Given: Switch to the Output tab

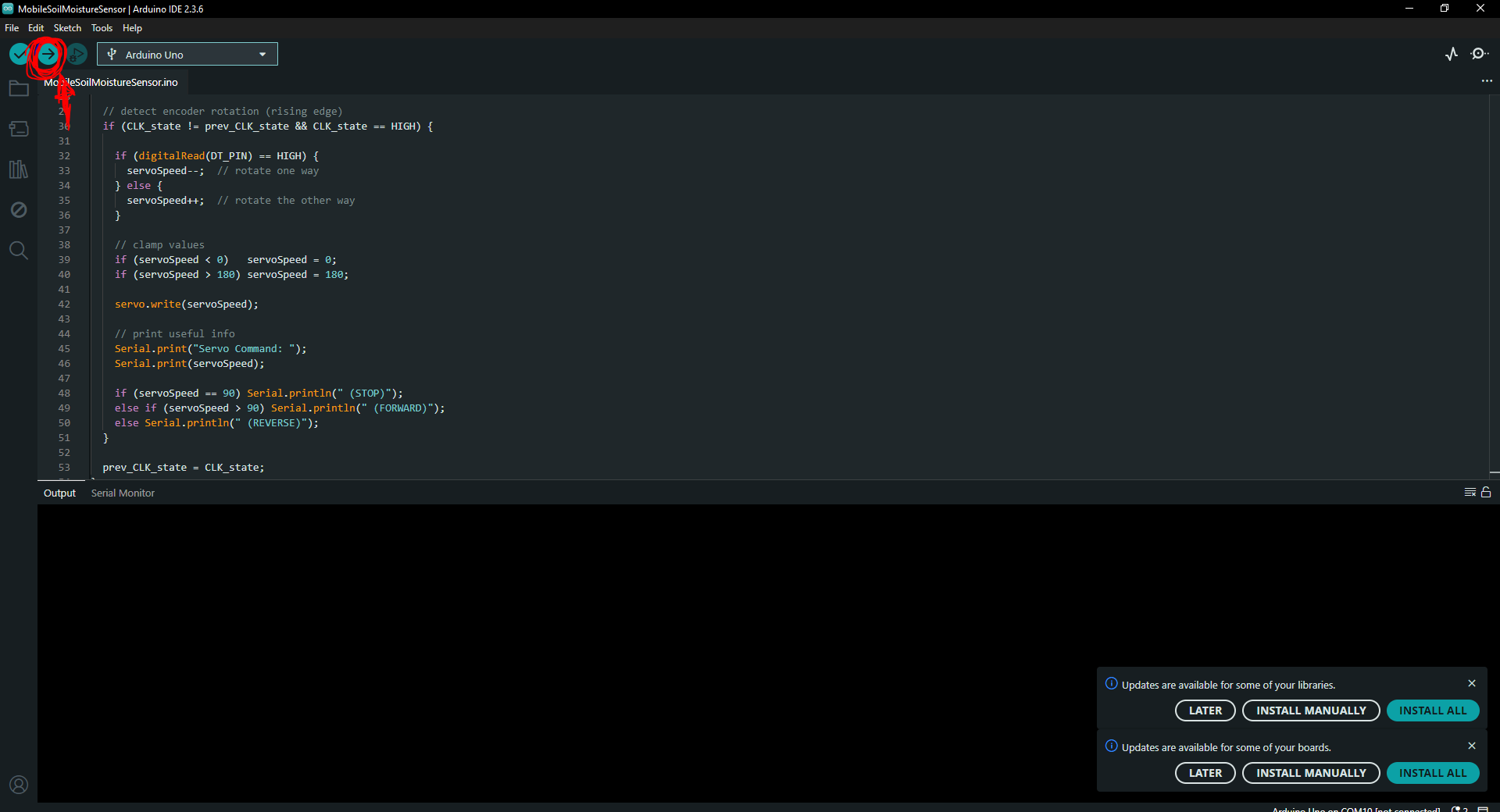Looking at the screenshot, I should coord(59,493).
